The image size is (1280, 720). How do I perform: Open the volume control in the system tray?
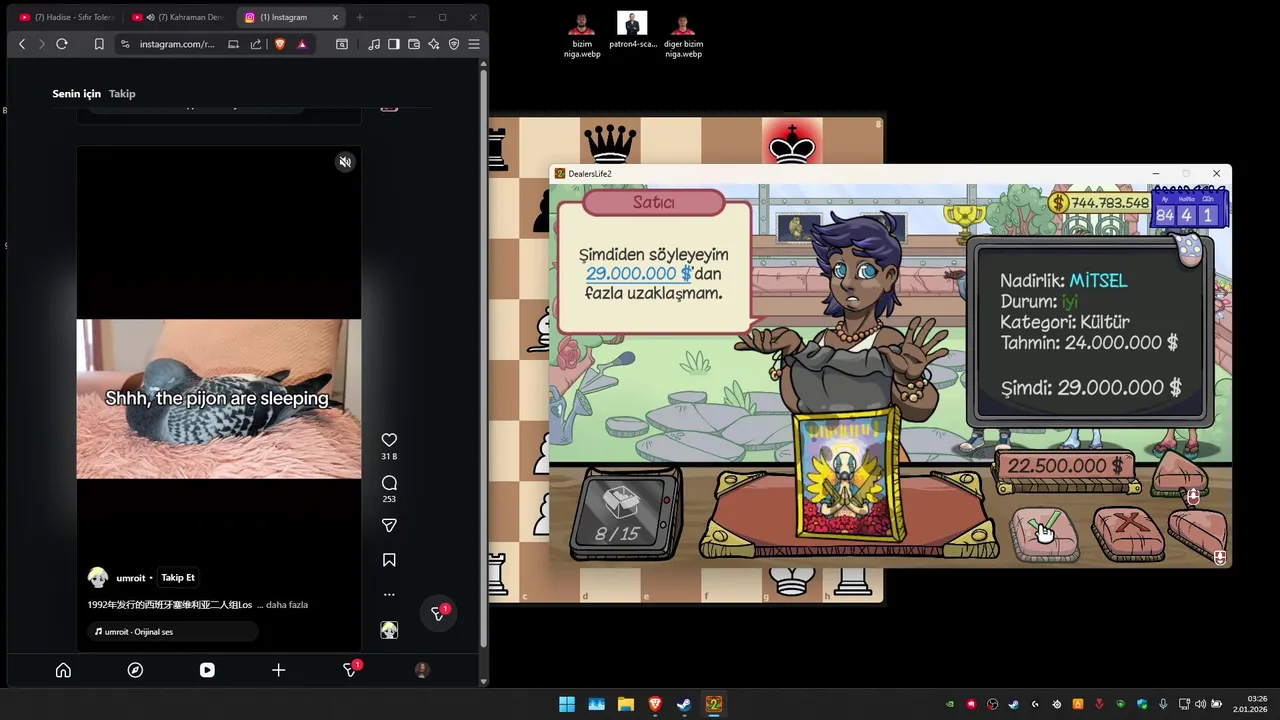1200,704
